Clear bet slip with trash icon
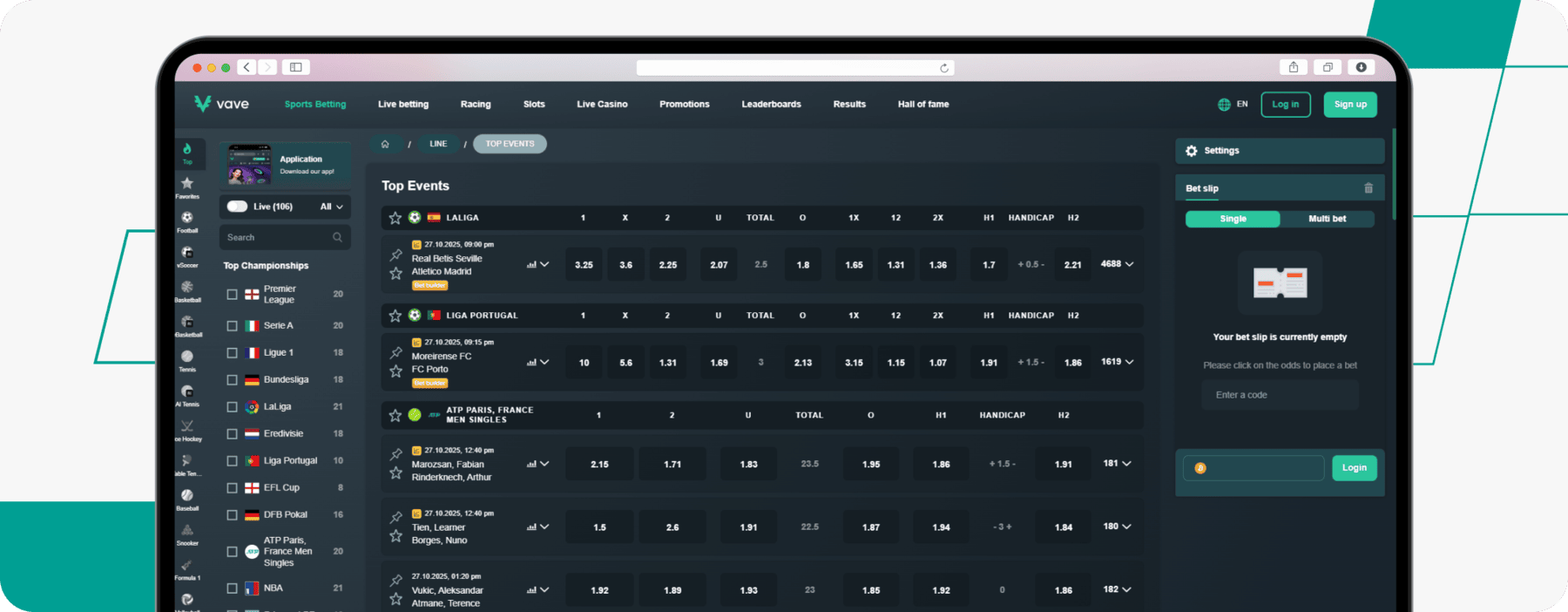This screenshot has height=612, width=1568. (x=1369, y=188)
